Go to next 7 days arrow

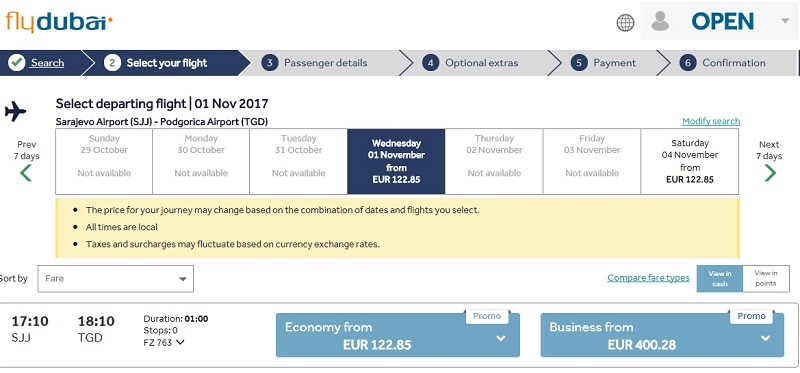point(770,173)
